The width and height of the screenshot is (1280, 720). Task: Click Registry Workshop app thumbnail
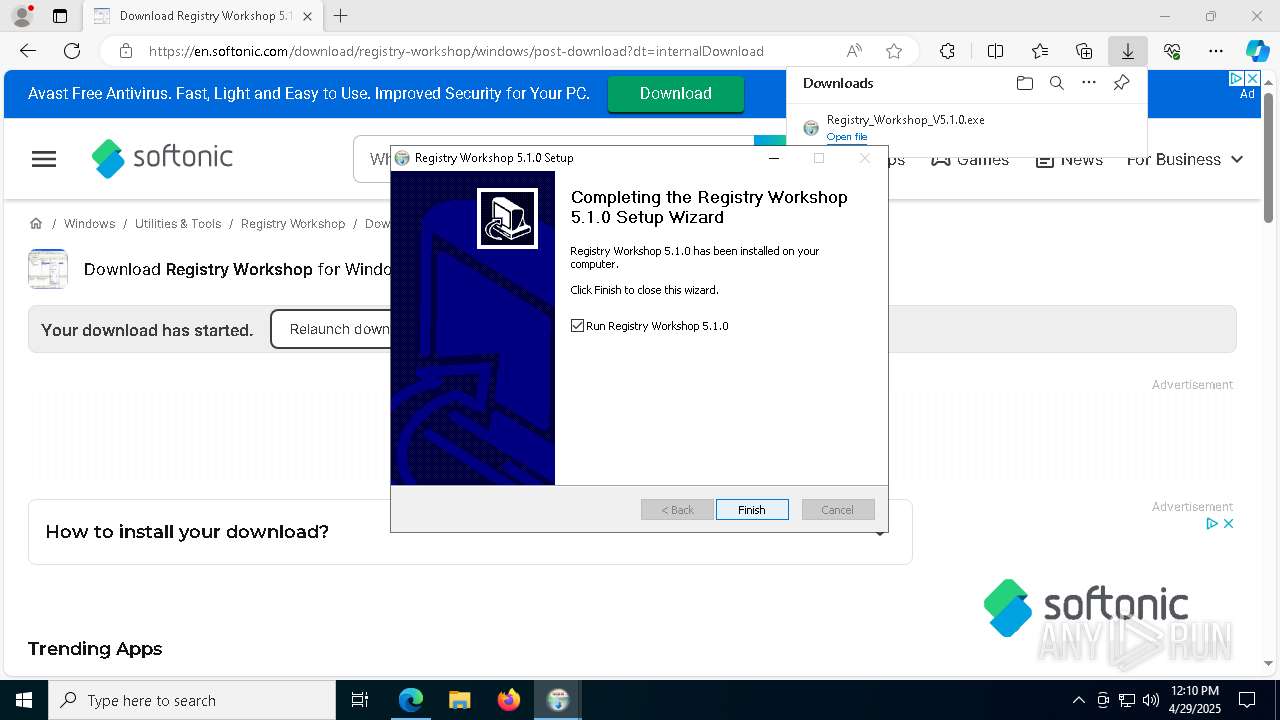coord(48,269)
